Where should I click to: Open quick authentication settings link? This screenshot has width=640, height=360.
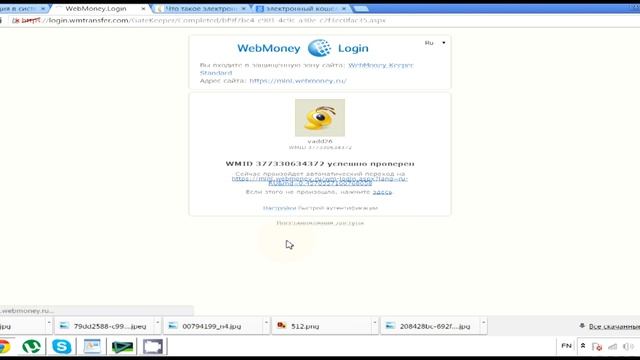pos(320,208)
